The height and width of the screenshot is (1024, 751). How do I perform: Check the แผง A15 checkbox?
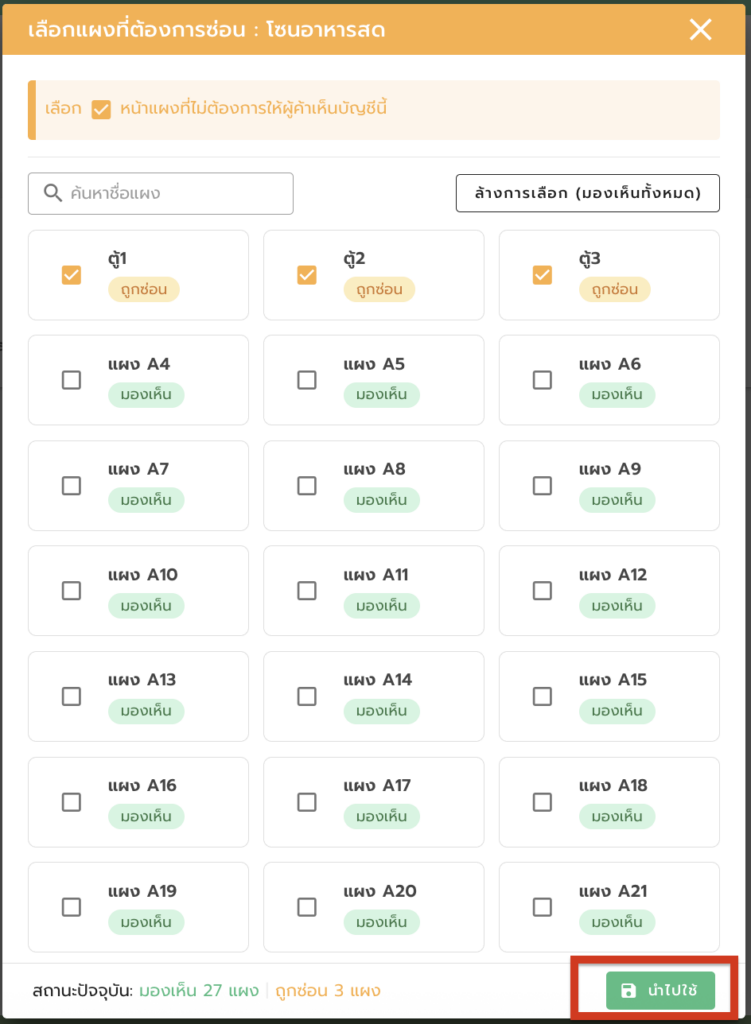(542, 696)
